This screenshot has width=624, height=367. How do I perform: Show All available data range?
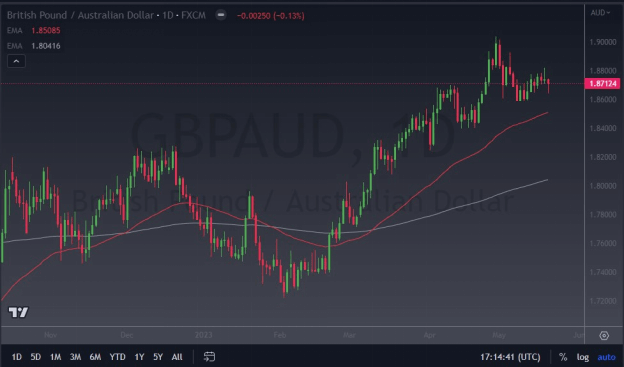(x=177, y=357)
